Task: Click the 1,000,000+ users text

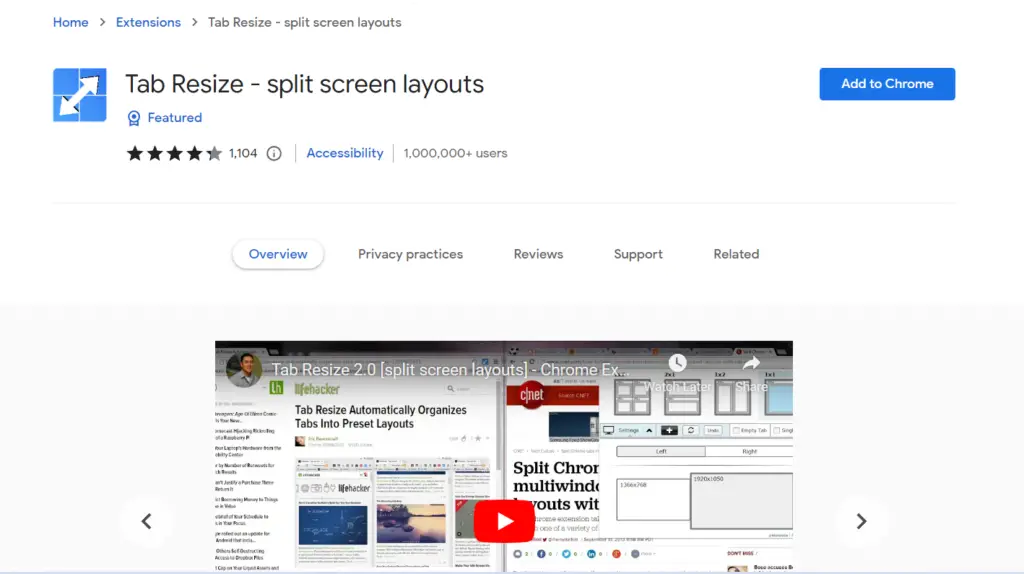Action: 455,153
